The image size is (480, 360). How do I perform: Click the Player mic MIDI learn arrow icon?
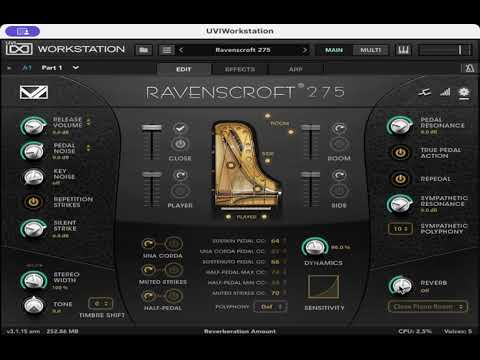[x=180, y=175]
